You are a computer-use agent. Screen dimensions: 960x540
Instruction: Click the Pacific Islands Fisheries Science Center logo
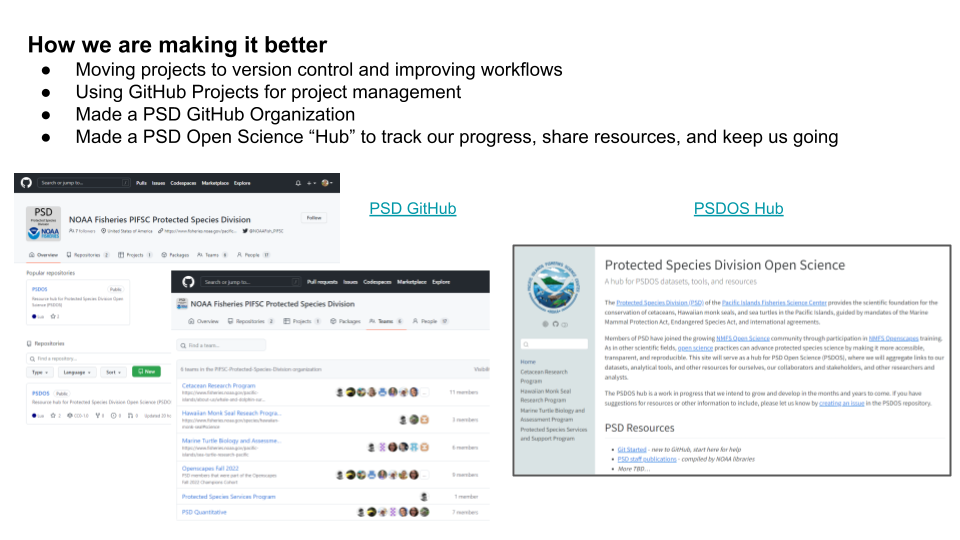click(x=553, y=287)
